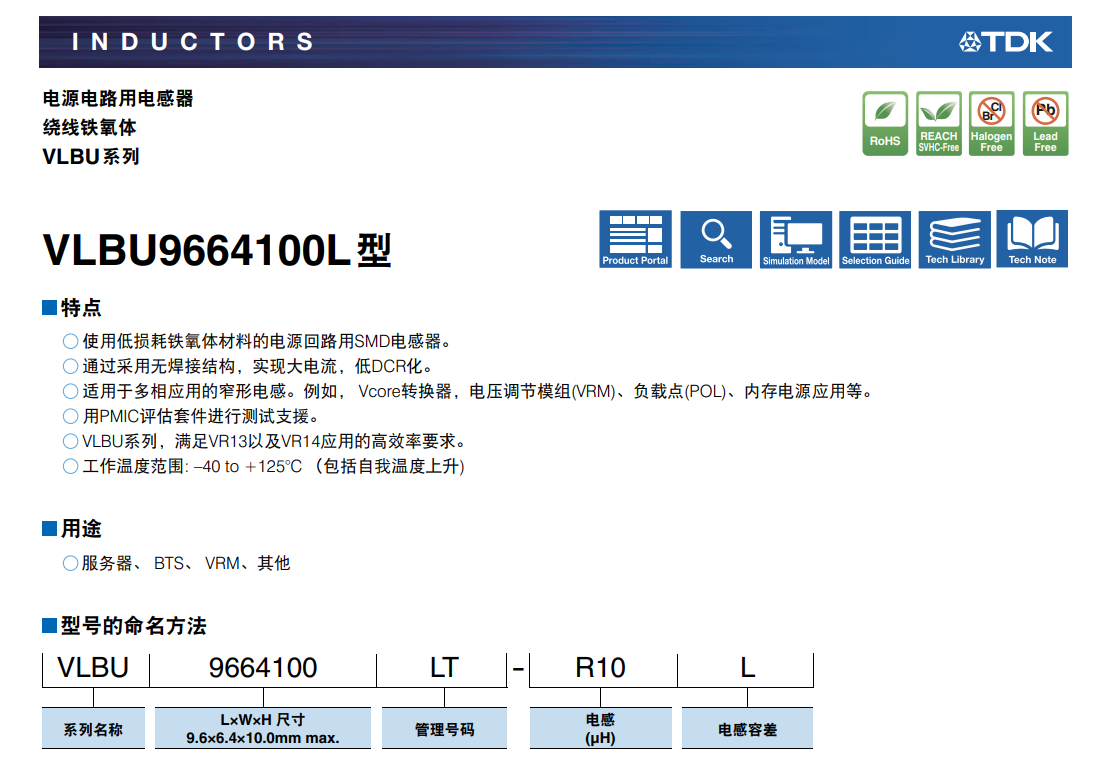Open the Simulation Model icon
The image size is (1116, 765).
(x=796, y=239)
